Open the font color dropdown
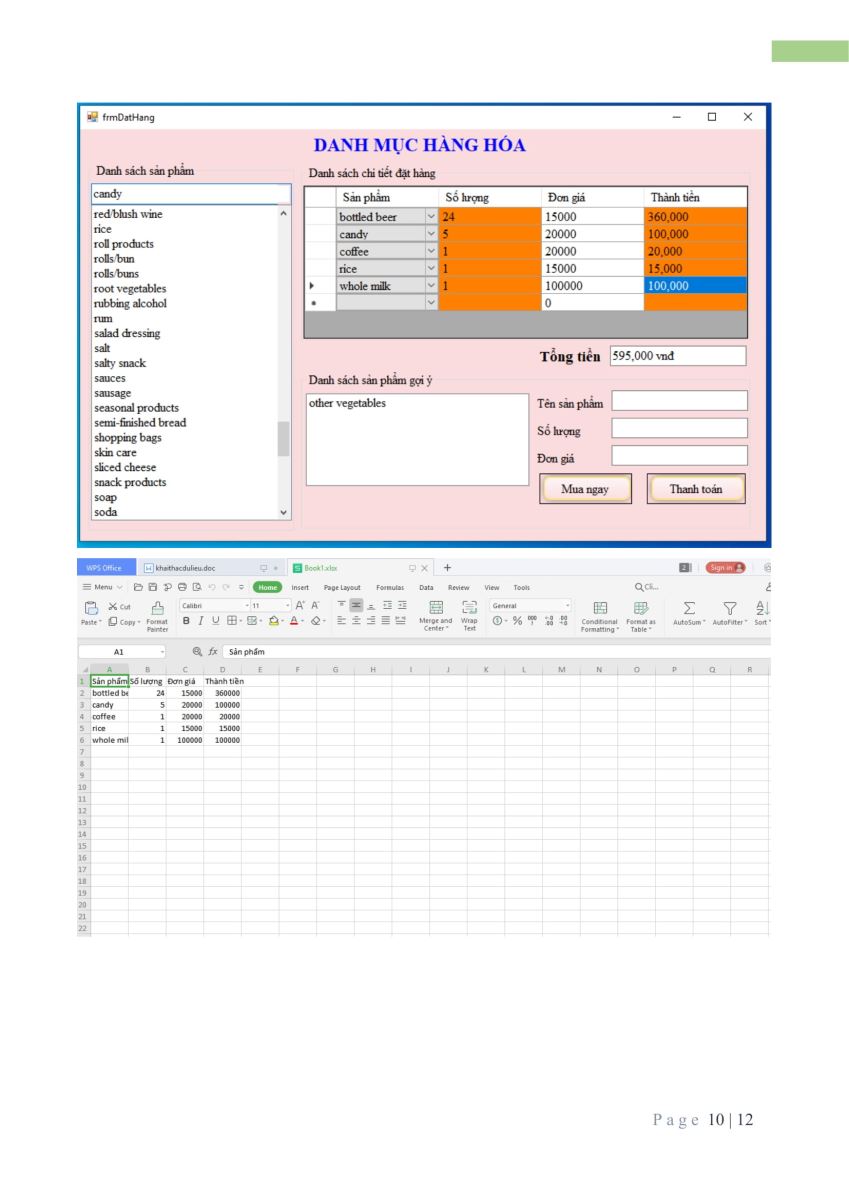 [x=304, y=621]
